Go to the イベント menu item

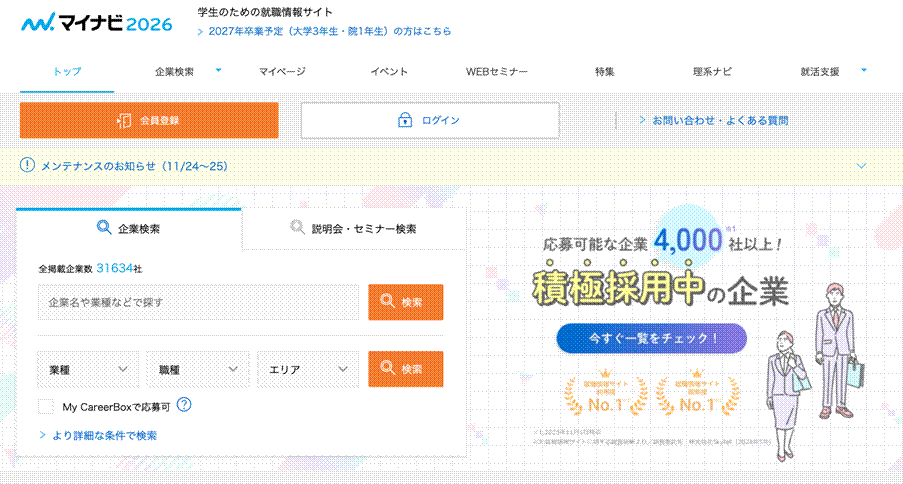[x=389, y=72]
